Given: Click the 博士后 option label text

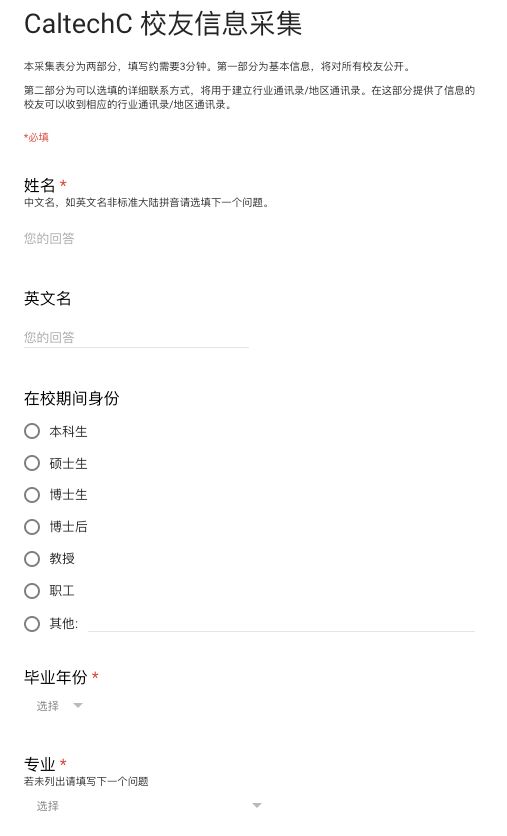Looking at the screenshot, I should pyautogui.click(x=68, y=527).
